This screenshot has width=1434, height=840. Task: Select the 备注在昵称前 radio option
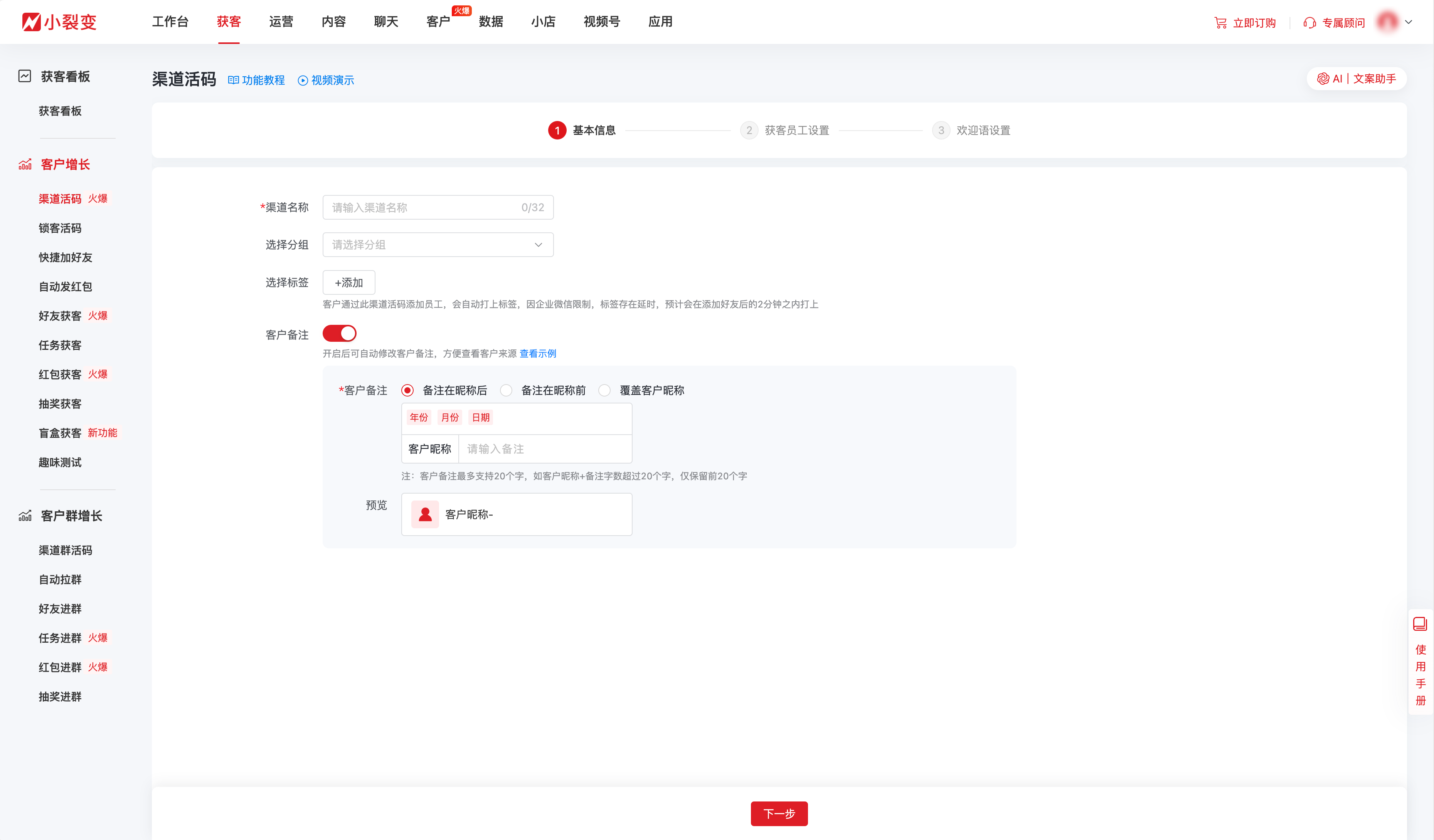pyautogui.click(x=506, y=390)
